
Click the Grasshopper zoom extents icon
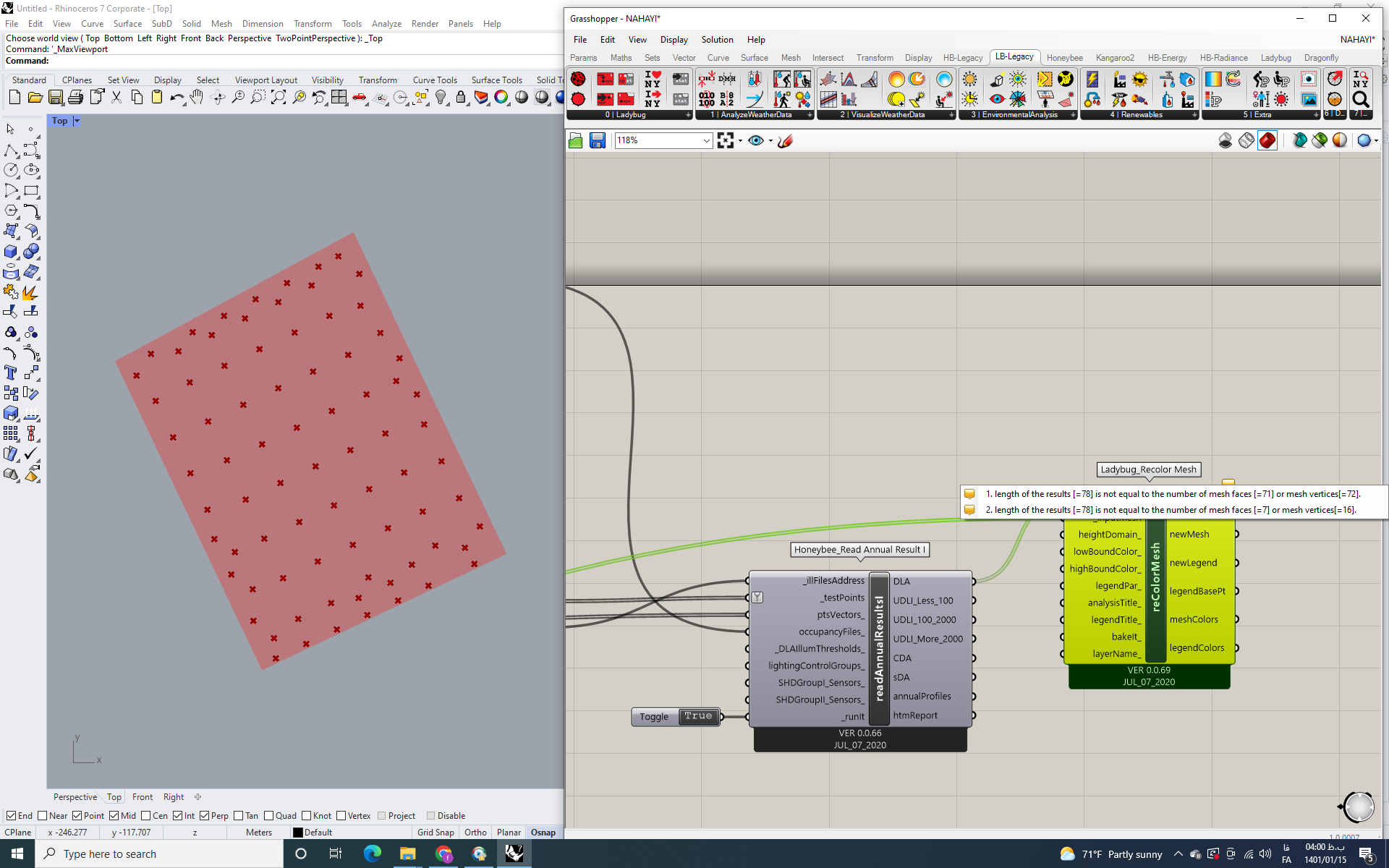726,140
